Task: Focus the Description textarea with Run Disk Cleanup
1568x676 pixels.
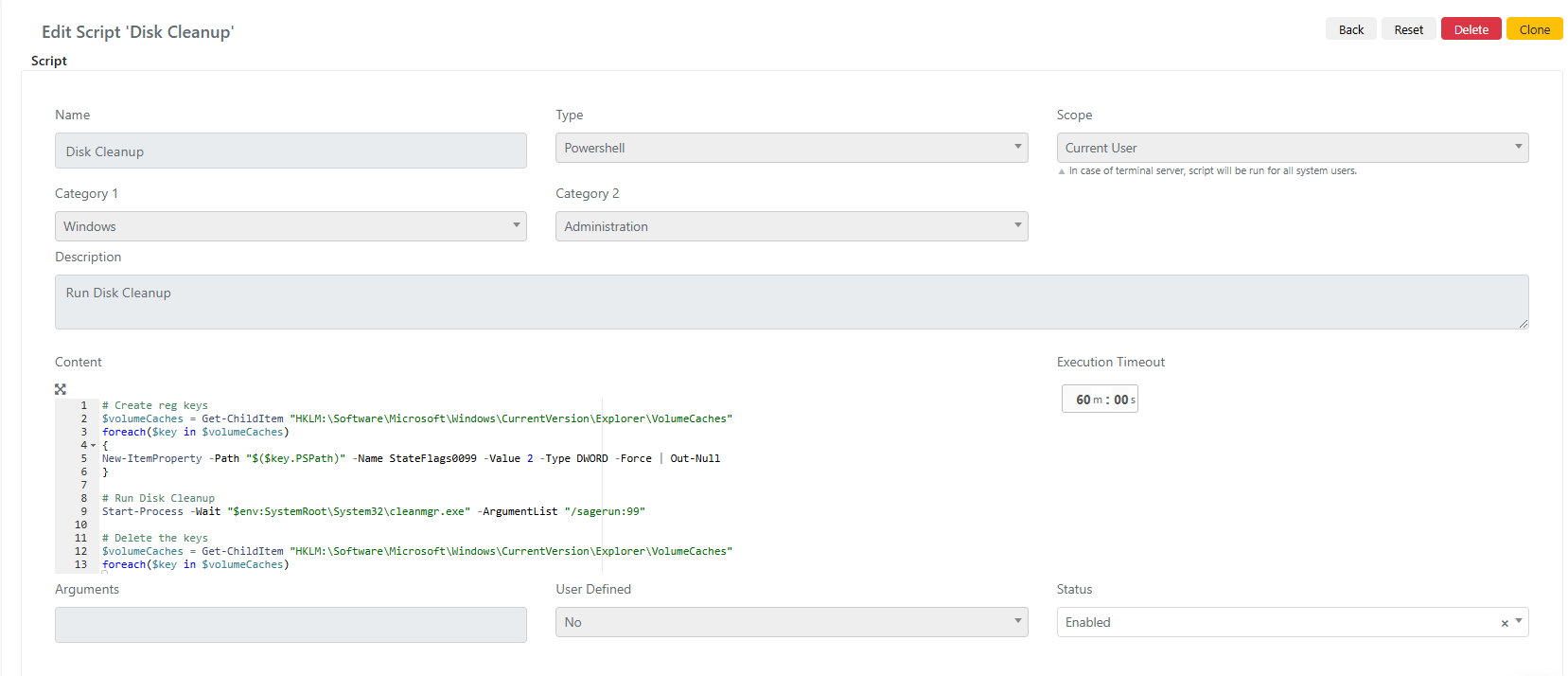Action: click(791, 302)
